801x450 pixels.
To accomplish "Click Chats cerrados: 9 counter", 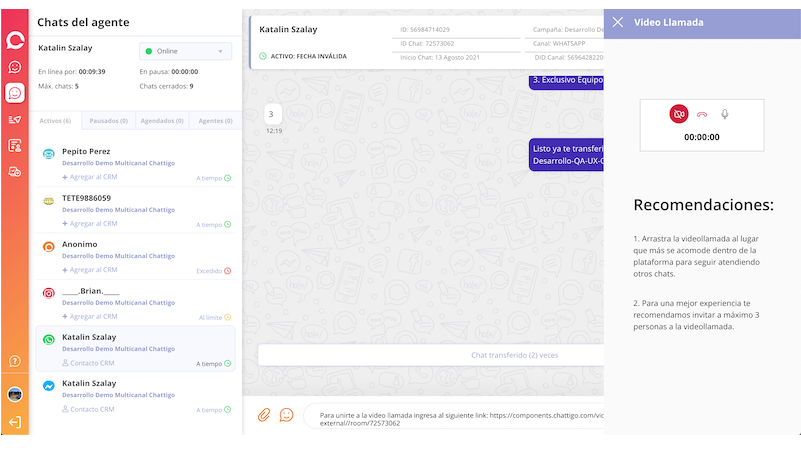I will tap(167, 86).
